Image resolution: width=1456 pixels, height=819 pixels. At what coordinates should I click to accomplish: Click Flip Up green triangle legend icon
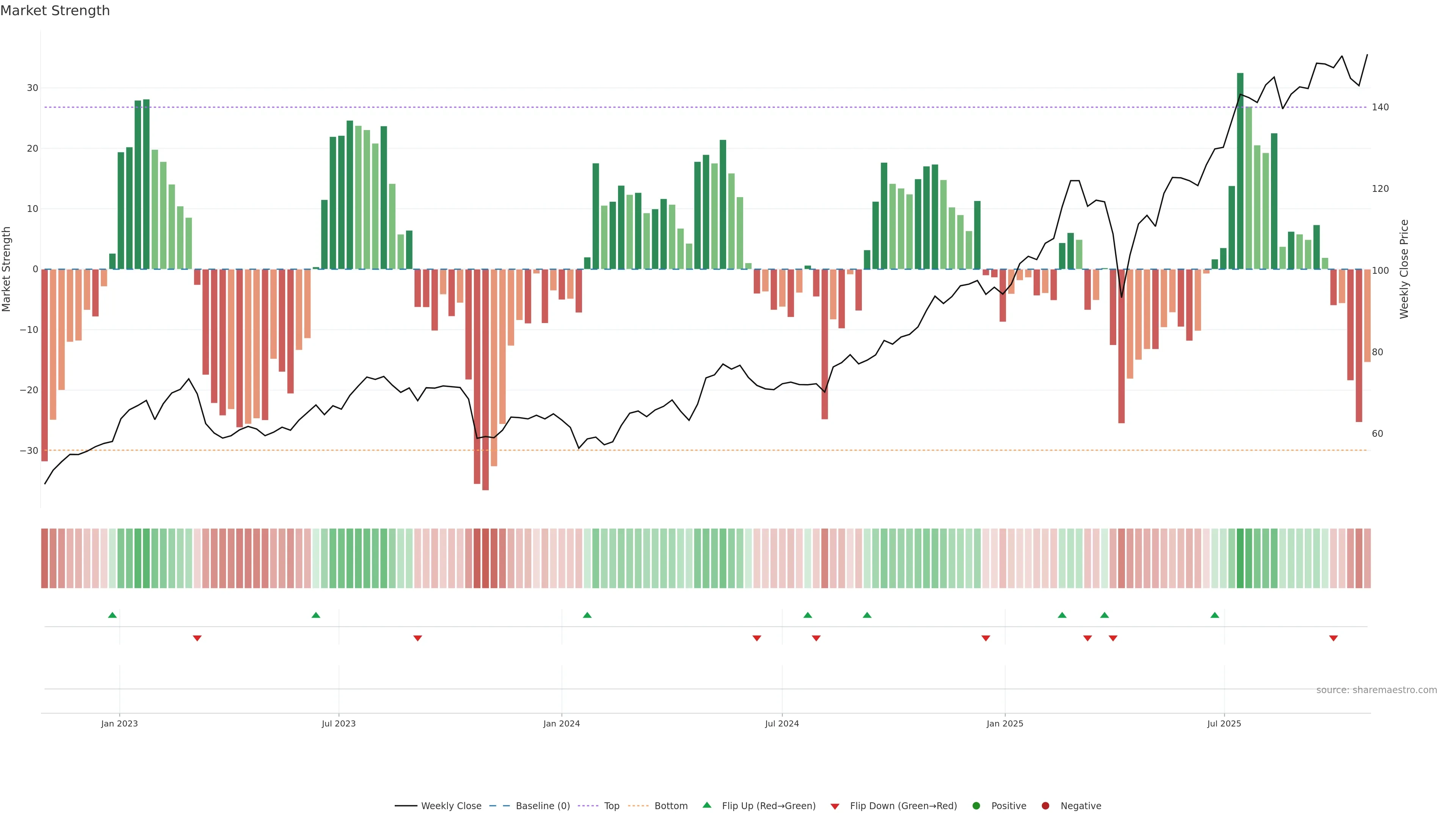click(706, 805)
